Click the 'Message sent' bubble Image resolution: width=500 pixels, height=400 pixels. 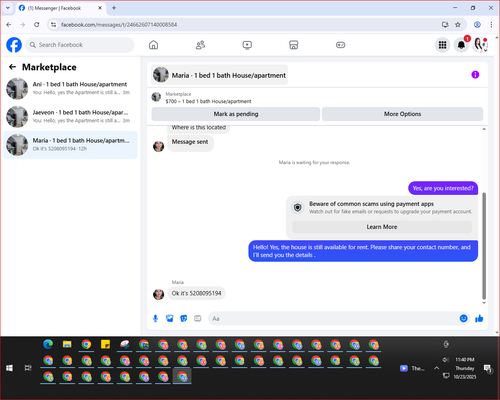pos(190,142)
